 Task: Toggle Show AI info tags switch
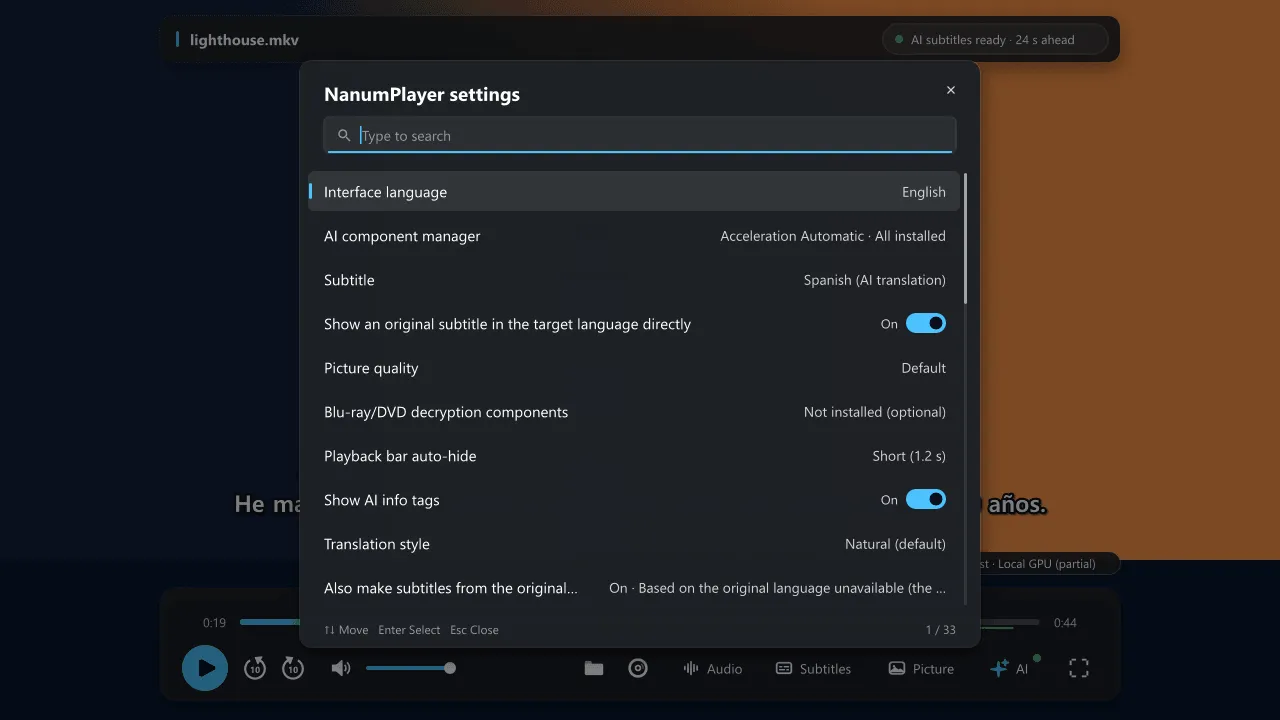click(926, 499)
